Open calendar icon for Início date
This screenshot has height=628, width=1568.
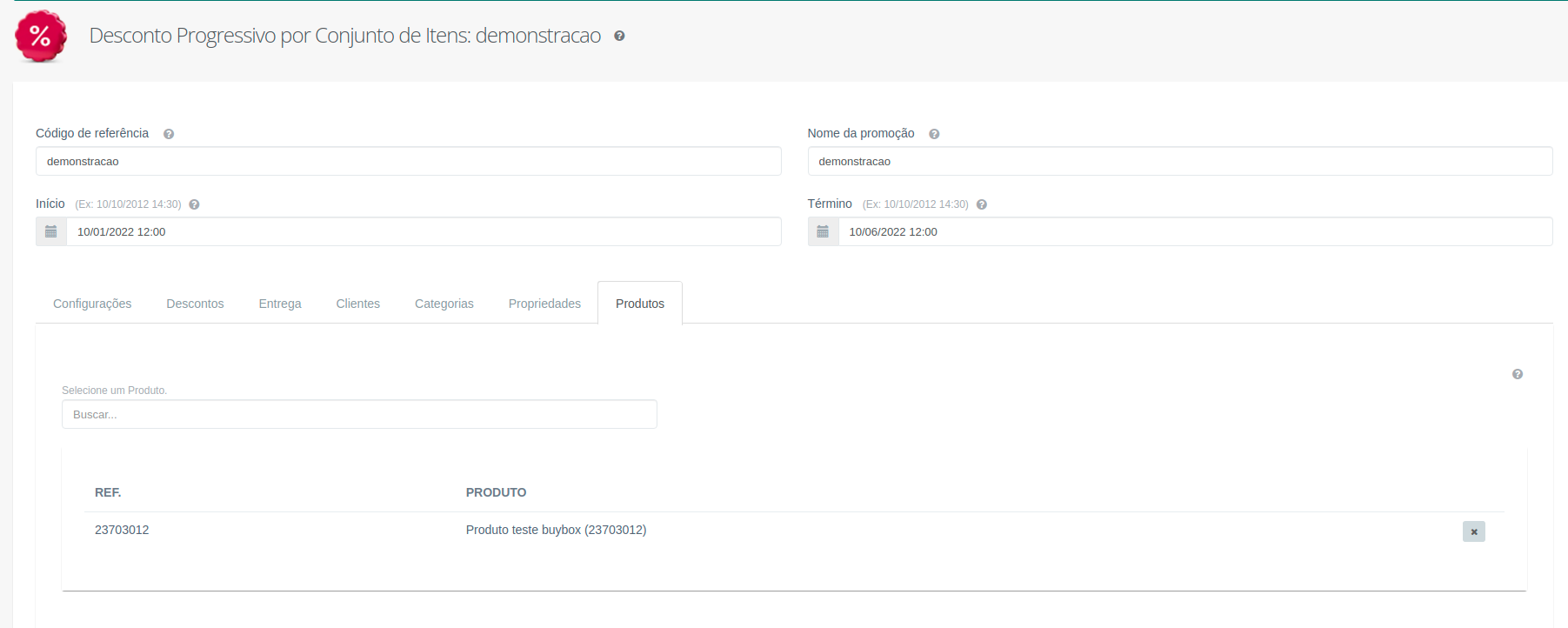51,231
